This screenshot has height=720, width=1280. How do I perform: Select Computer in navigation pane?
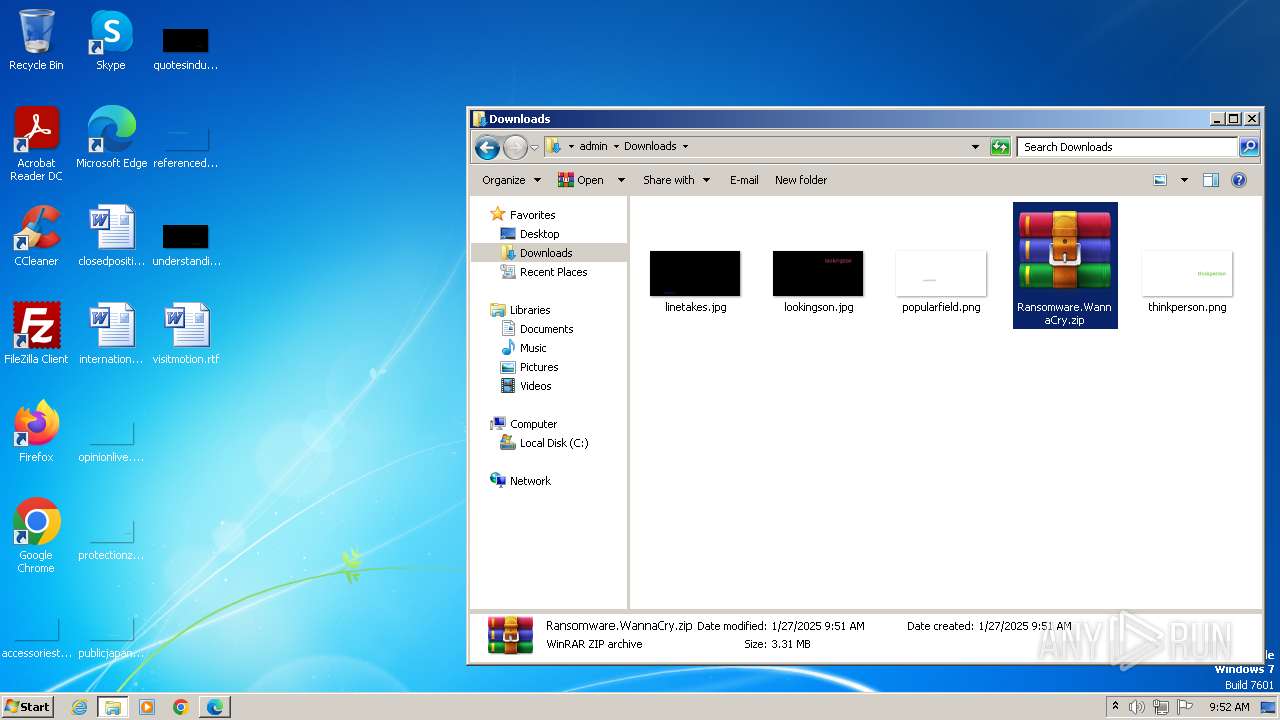[533, 424]
